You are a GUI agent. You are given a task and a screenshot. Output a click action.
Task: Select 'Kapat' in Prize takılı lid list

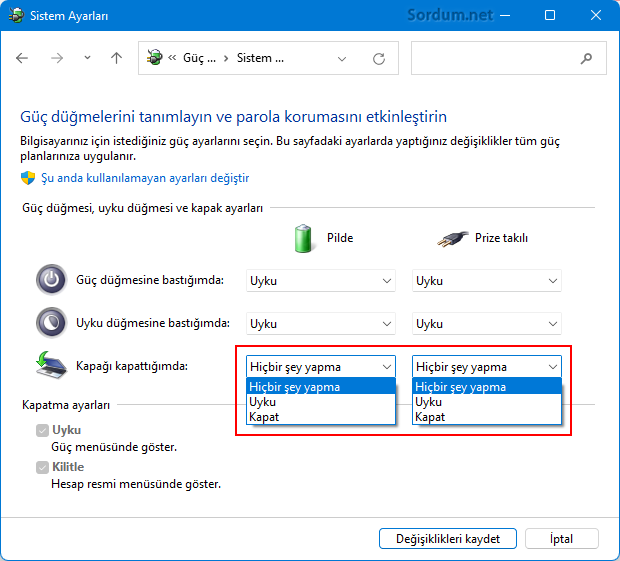click(x=487, y=417)
